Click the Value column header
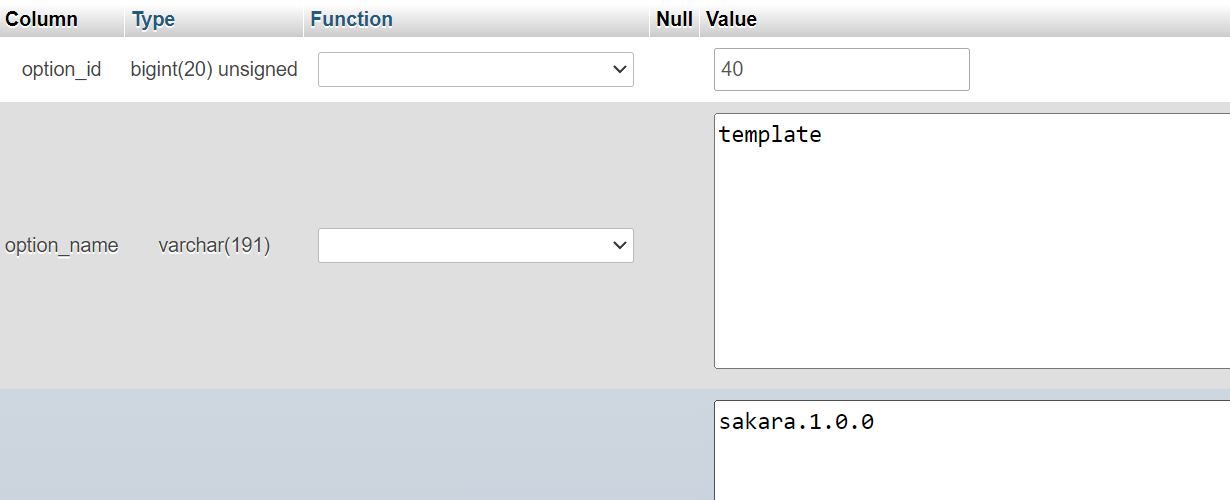Image resolution: width=1230 pixels, height=500 pixels. (x=731, y=19)
